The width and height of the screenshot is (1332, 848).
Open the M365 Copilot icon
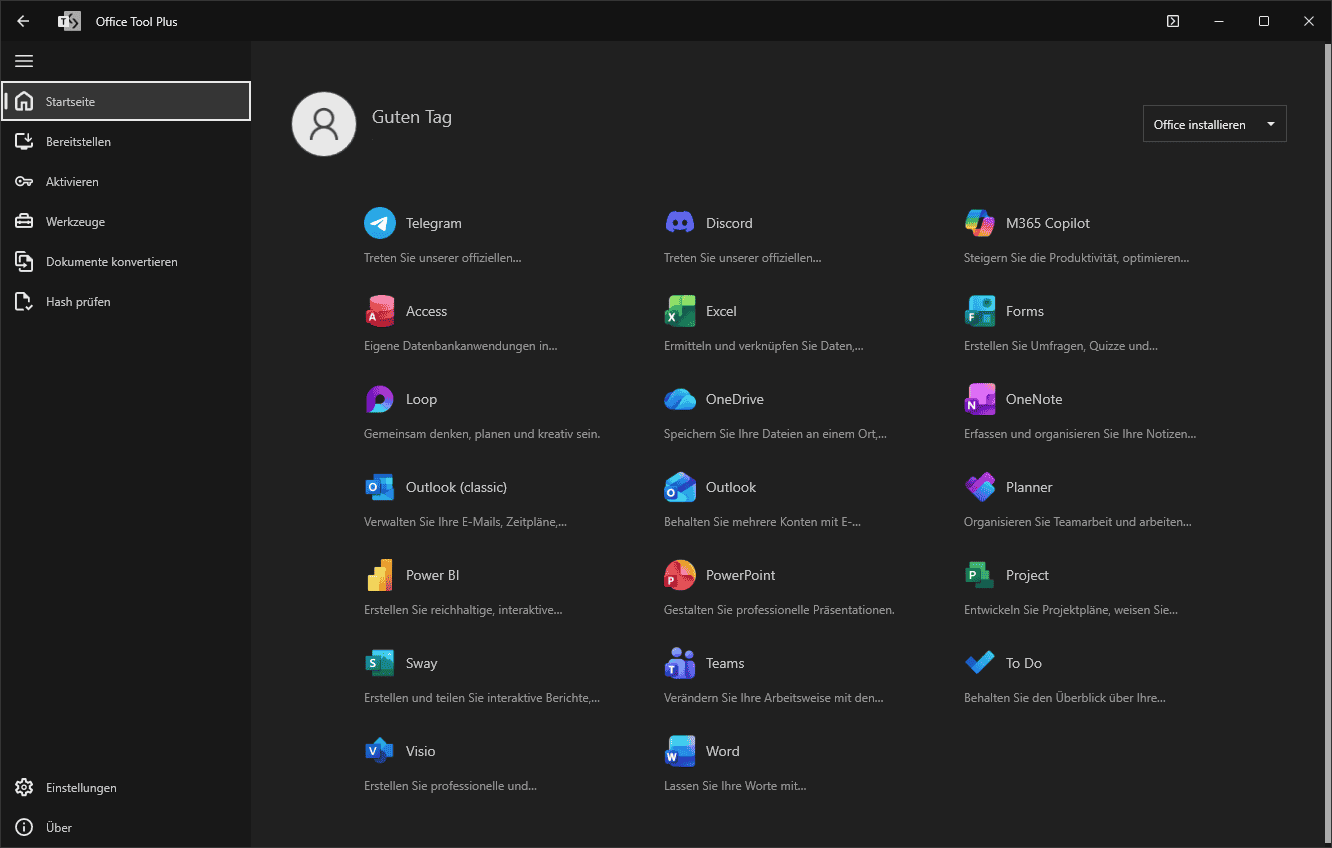[x=980, y=222]
